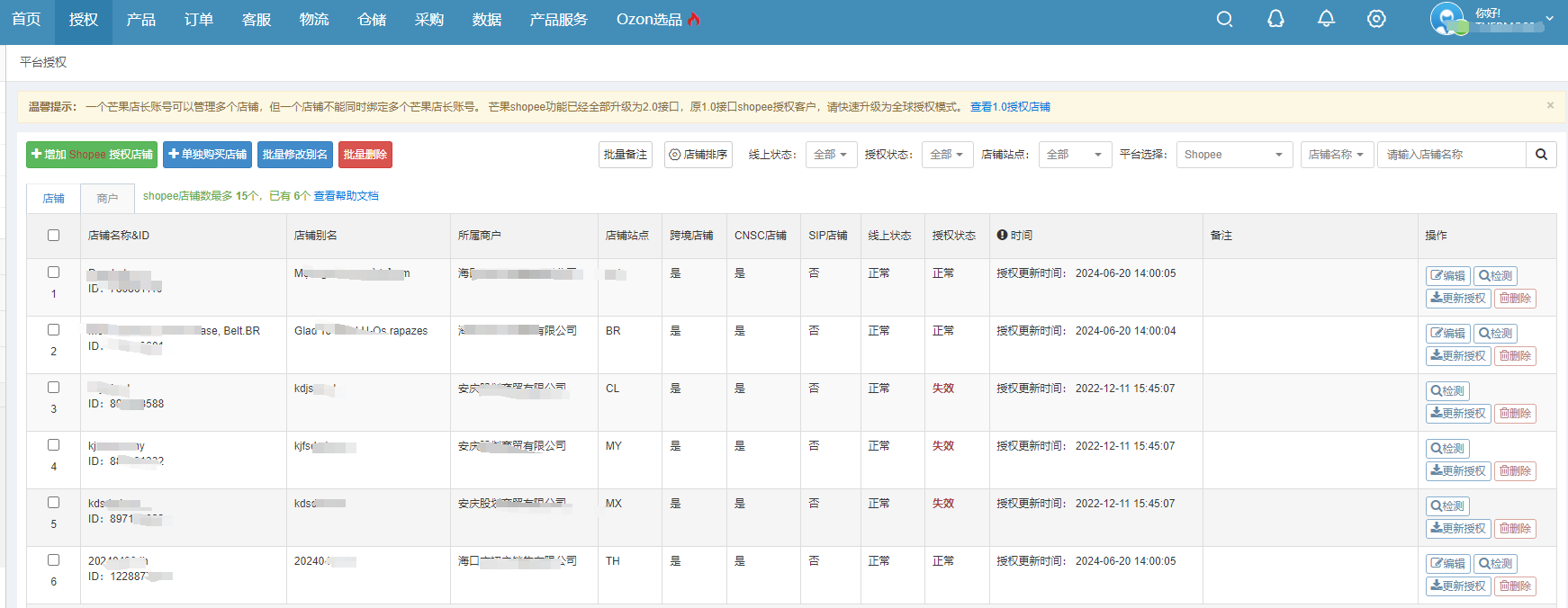The height and width of the screenshot is (608, 1568).
Task: Edit the BR store in row 2
Action: pyautogui.click(x=1448, y=334)
